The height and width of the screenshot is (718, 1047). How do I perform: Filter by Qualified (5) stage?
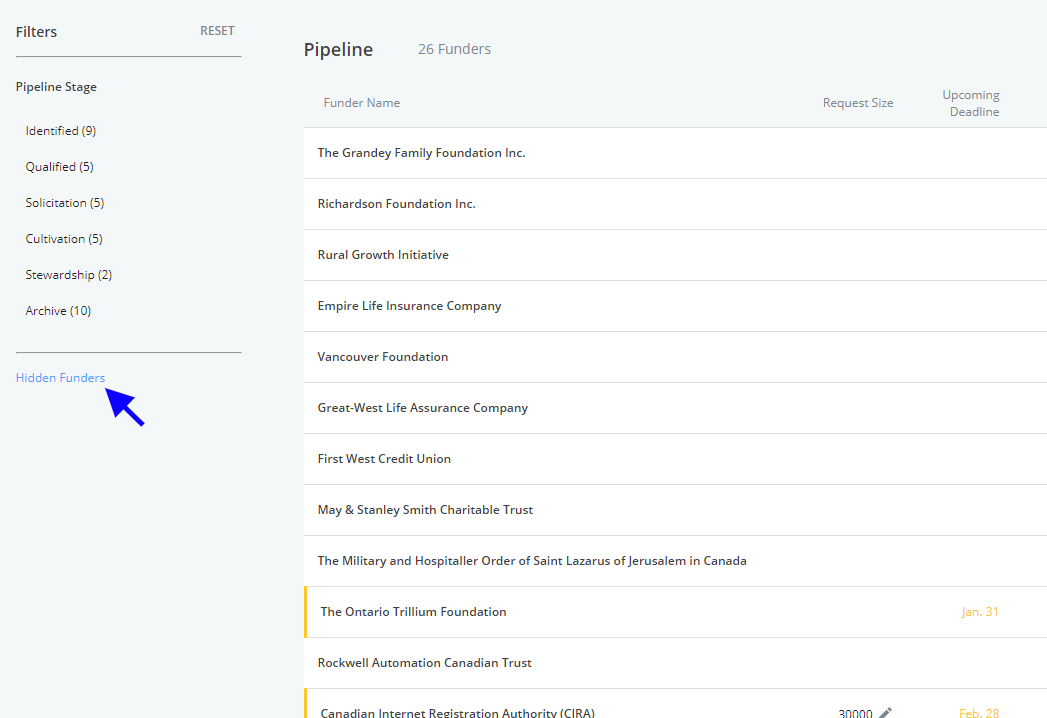(x=59, y=167)
